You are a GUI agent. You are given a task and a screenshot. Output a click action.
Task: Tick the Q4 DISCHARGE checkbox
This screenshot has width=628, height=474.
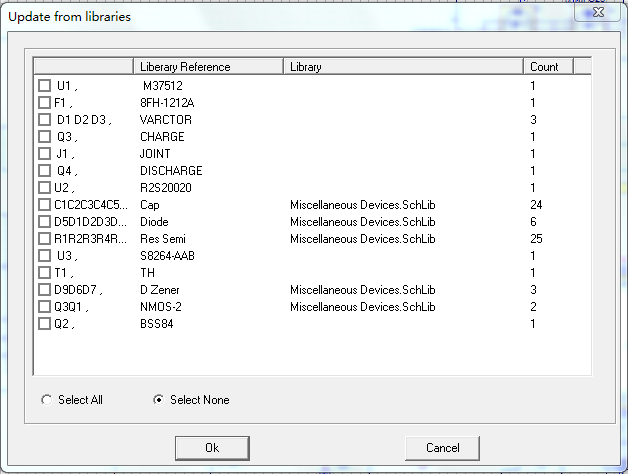click(x=44, y=171)
